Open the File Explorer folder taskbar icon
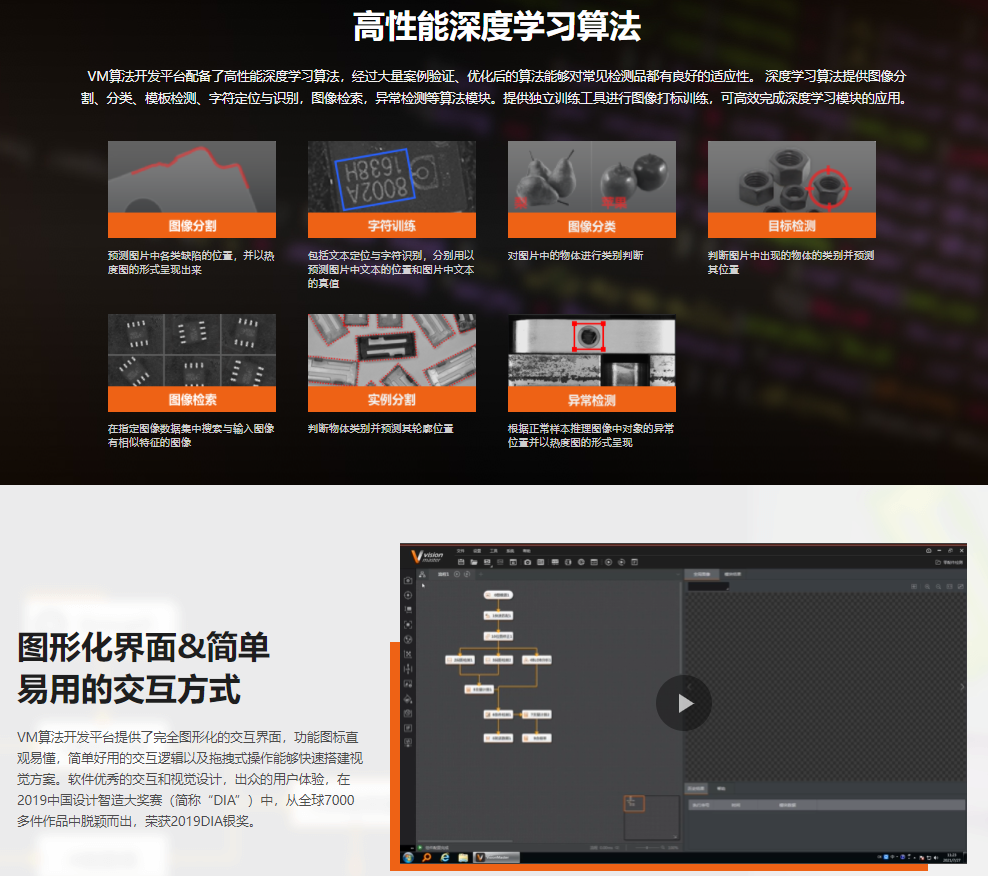Viewport: 988px width, 876px height. tap(463, 858)
